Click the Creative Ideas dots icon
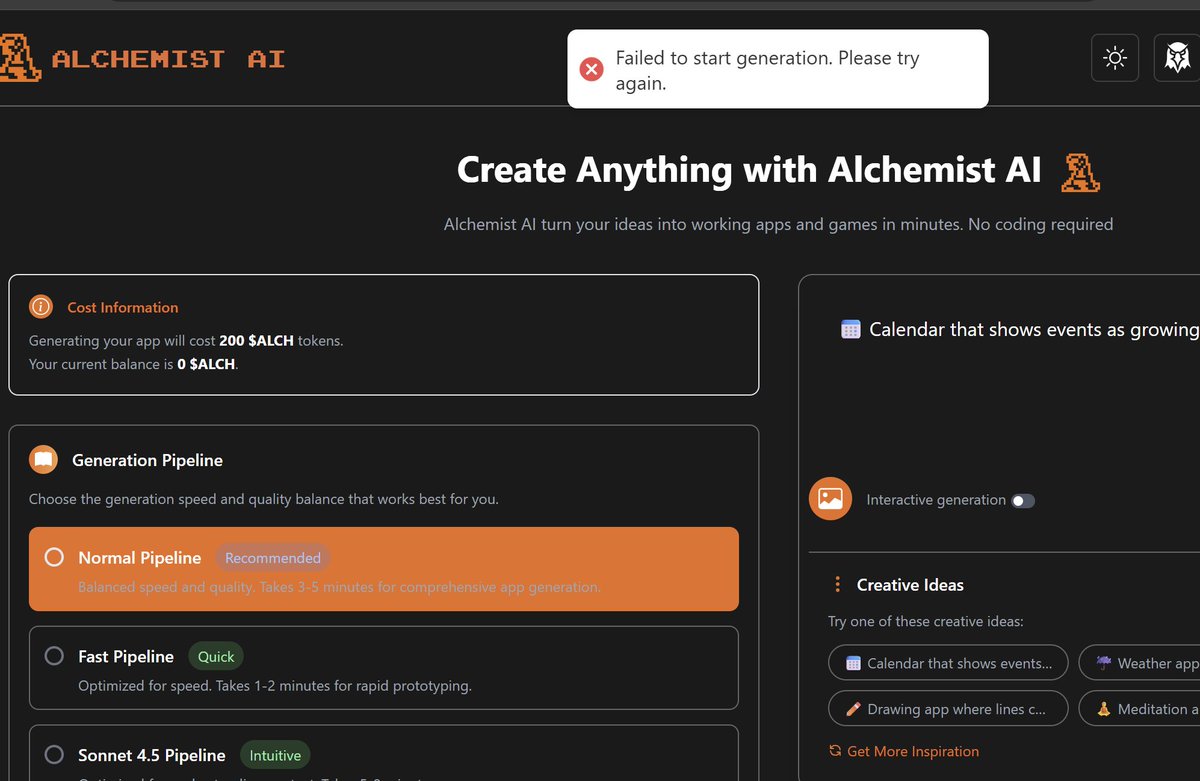The width and height of the screenshot is (1200, 781). coord(838,584)
